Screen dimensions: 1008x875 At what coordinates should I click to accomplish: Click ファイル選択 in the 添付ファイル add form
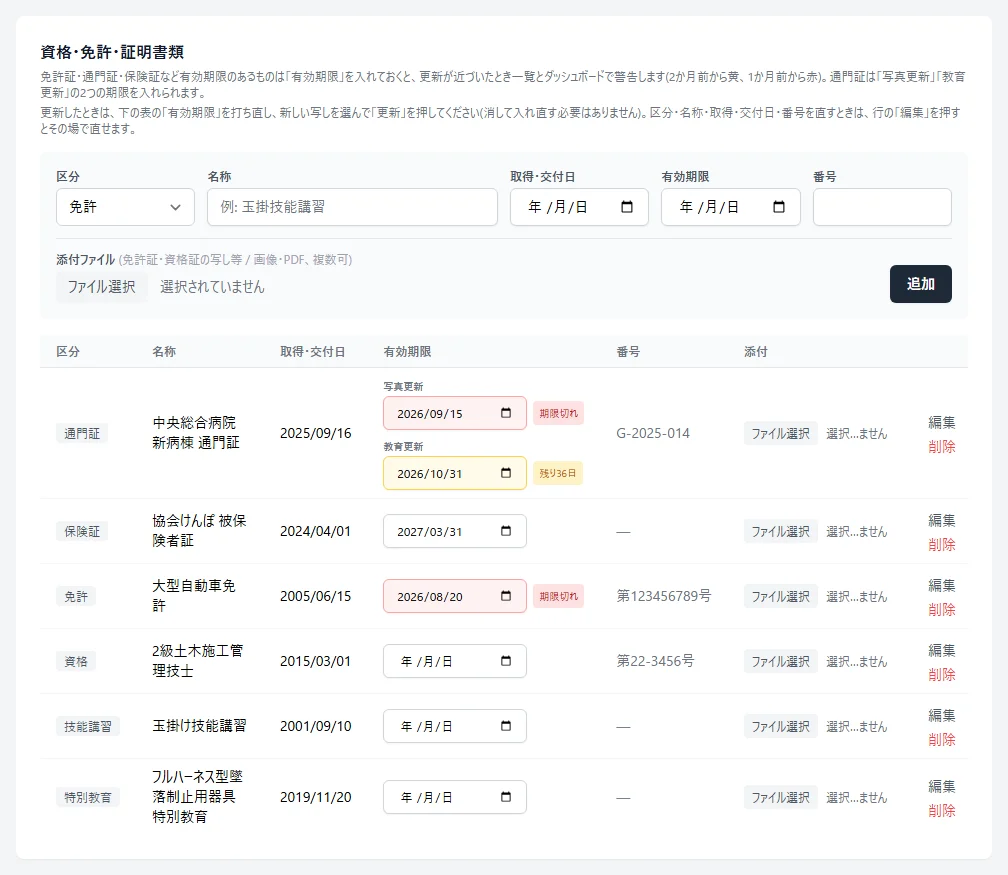click(102, 287)
